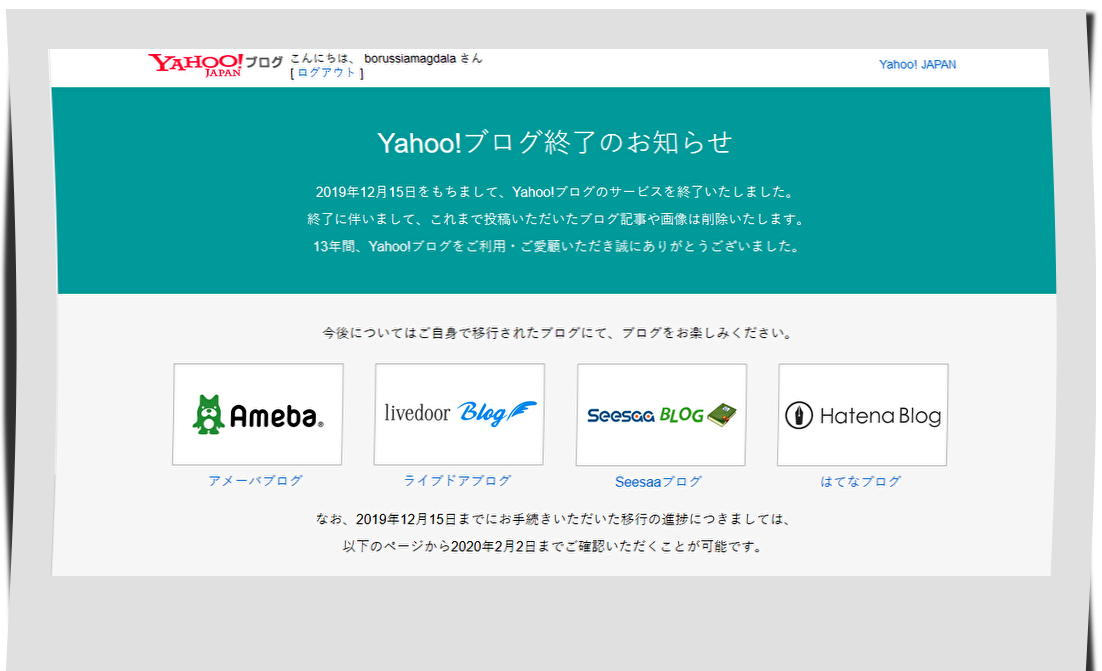Open the Yahoo! JAPAN link at top right
Screen dimensions: 1102x671
[x=917, y=65]
